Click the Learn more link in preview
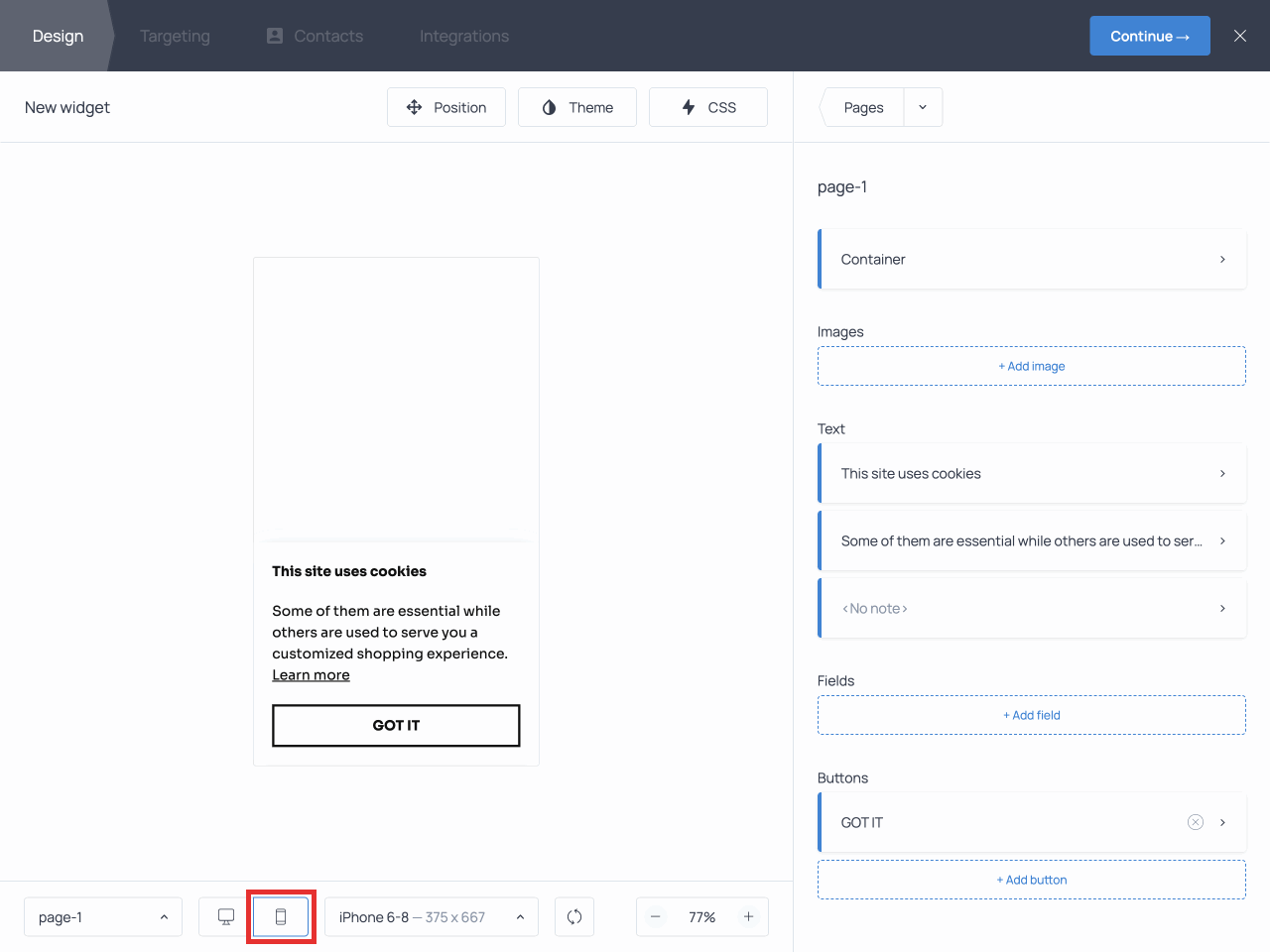Image resolution: width=1270 pixels, height=952 pixels. tap(311, 674)
